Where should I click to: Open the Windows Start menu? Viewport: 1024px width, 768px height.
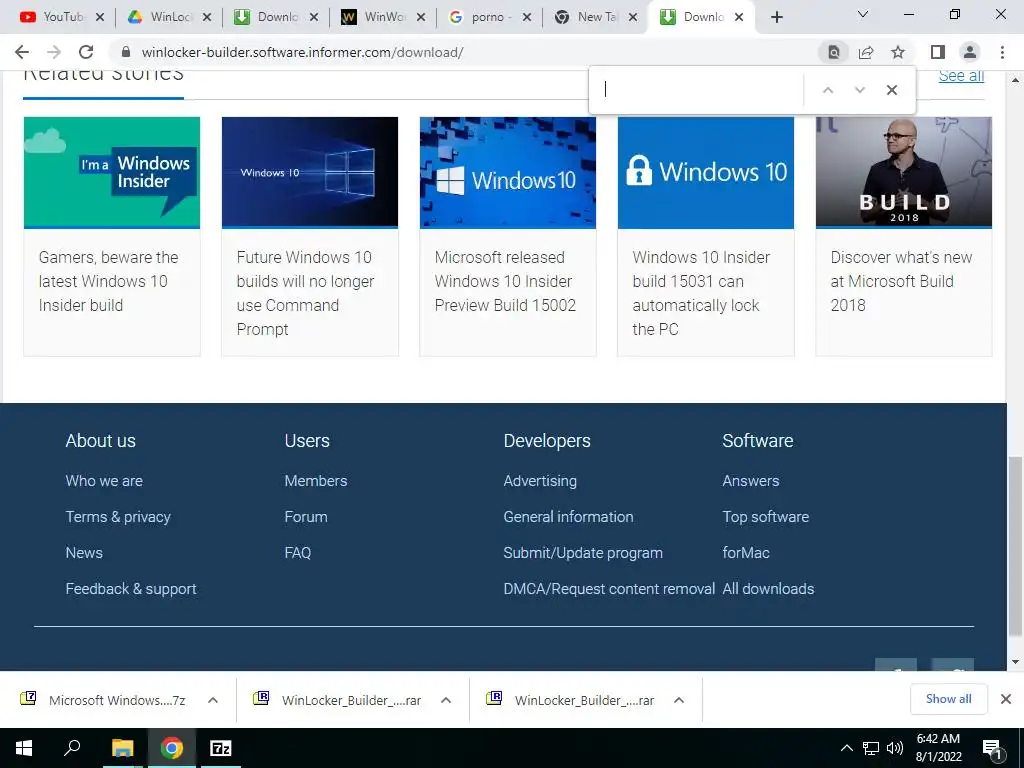24,748
